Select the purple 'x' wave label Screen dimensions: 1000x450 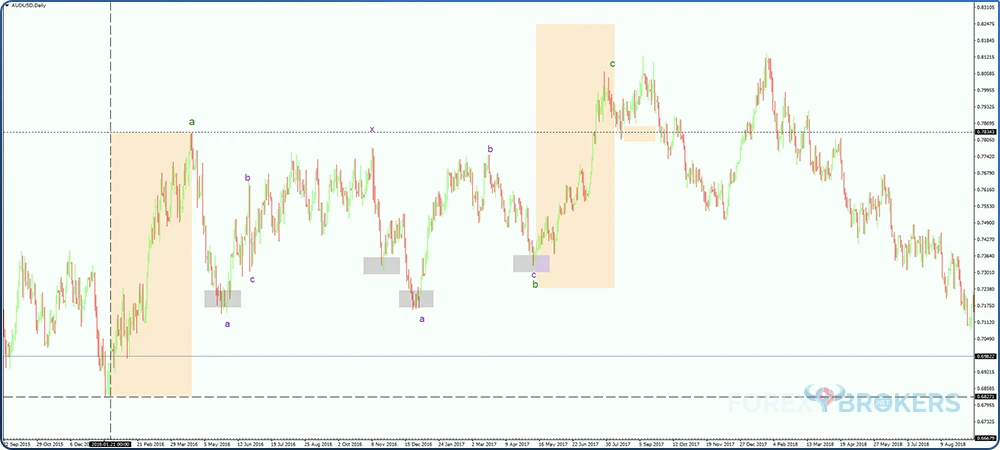372,129
